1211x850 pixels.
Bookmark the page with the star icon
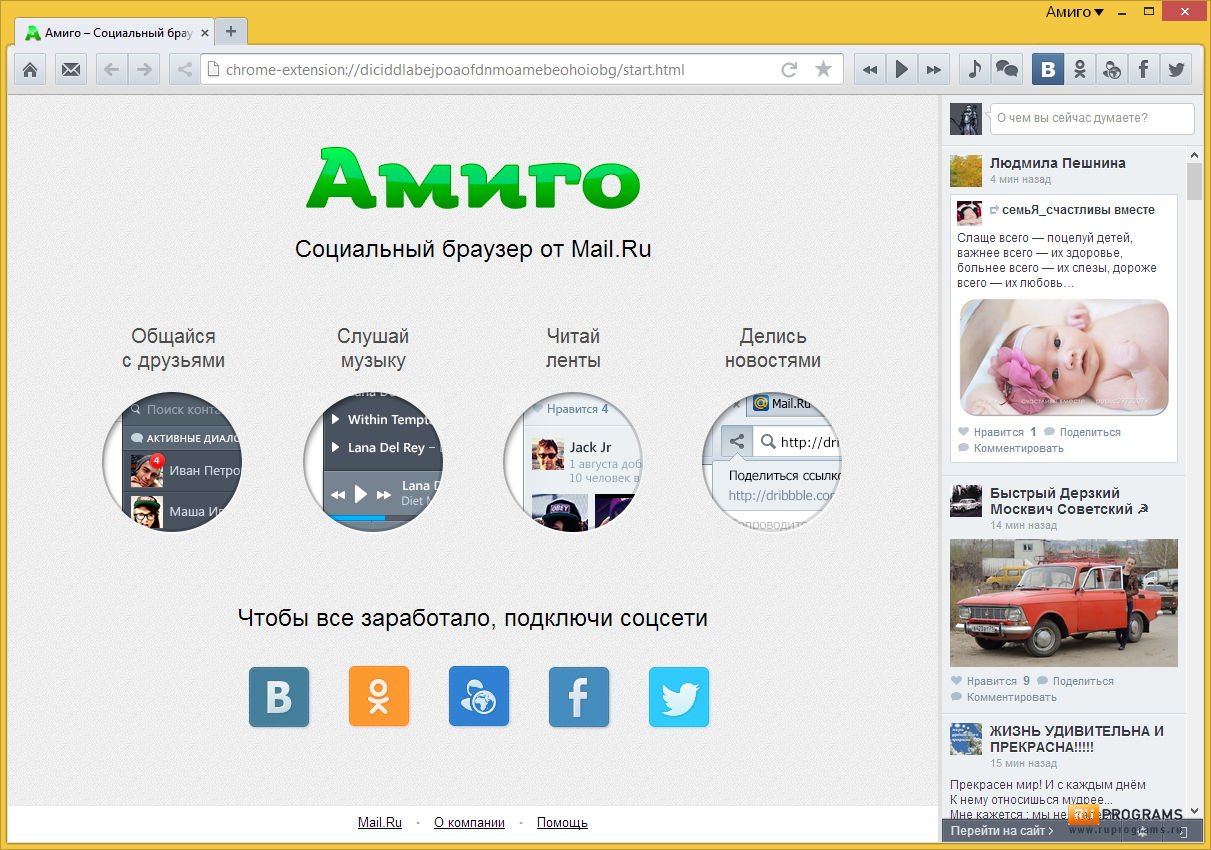(x=823, y=70)
